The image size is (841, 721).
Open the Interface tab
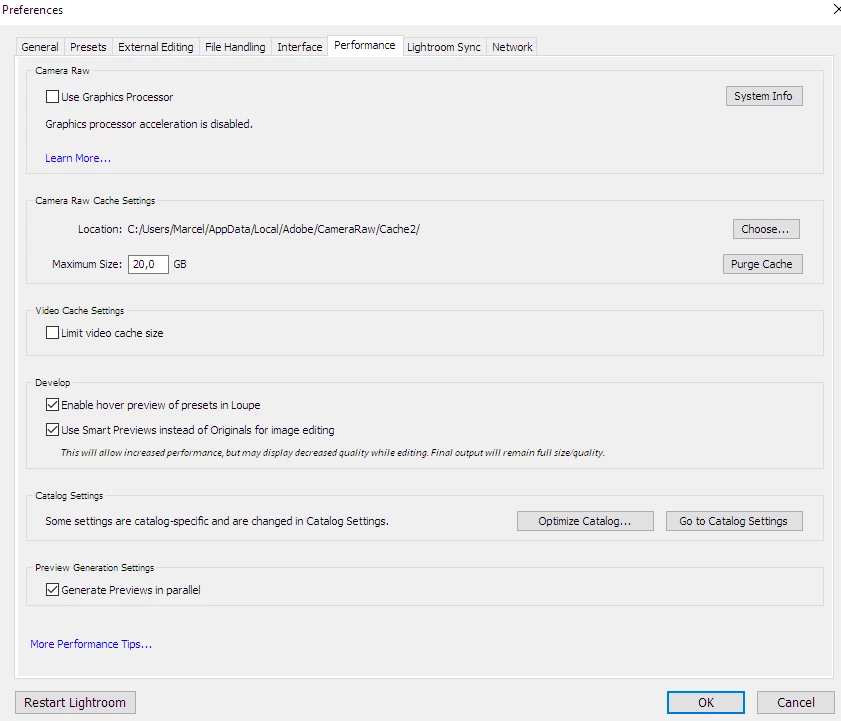tap(299, 47)
